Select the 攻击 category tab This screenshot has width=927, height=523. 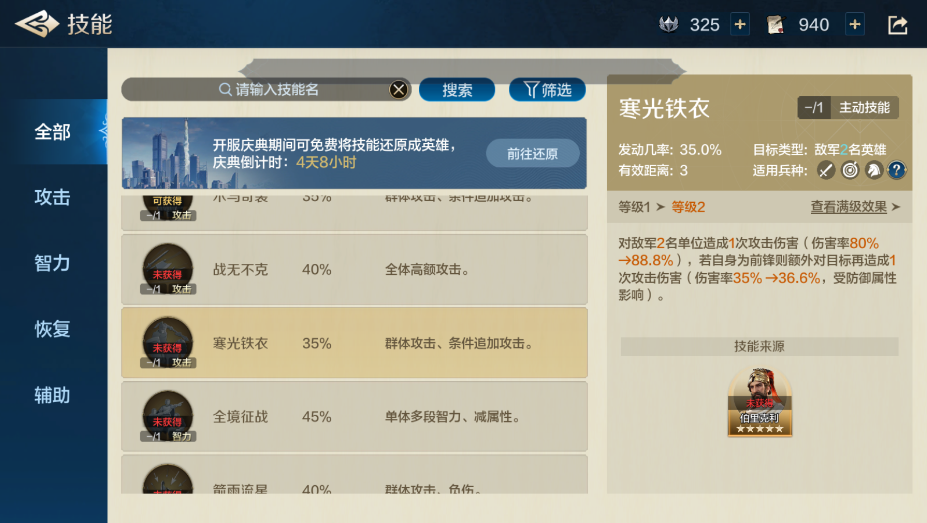pyautogui.click(x=53, y=197)
